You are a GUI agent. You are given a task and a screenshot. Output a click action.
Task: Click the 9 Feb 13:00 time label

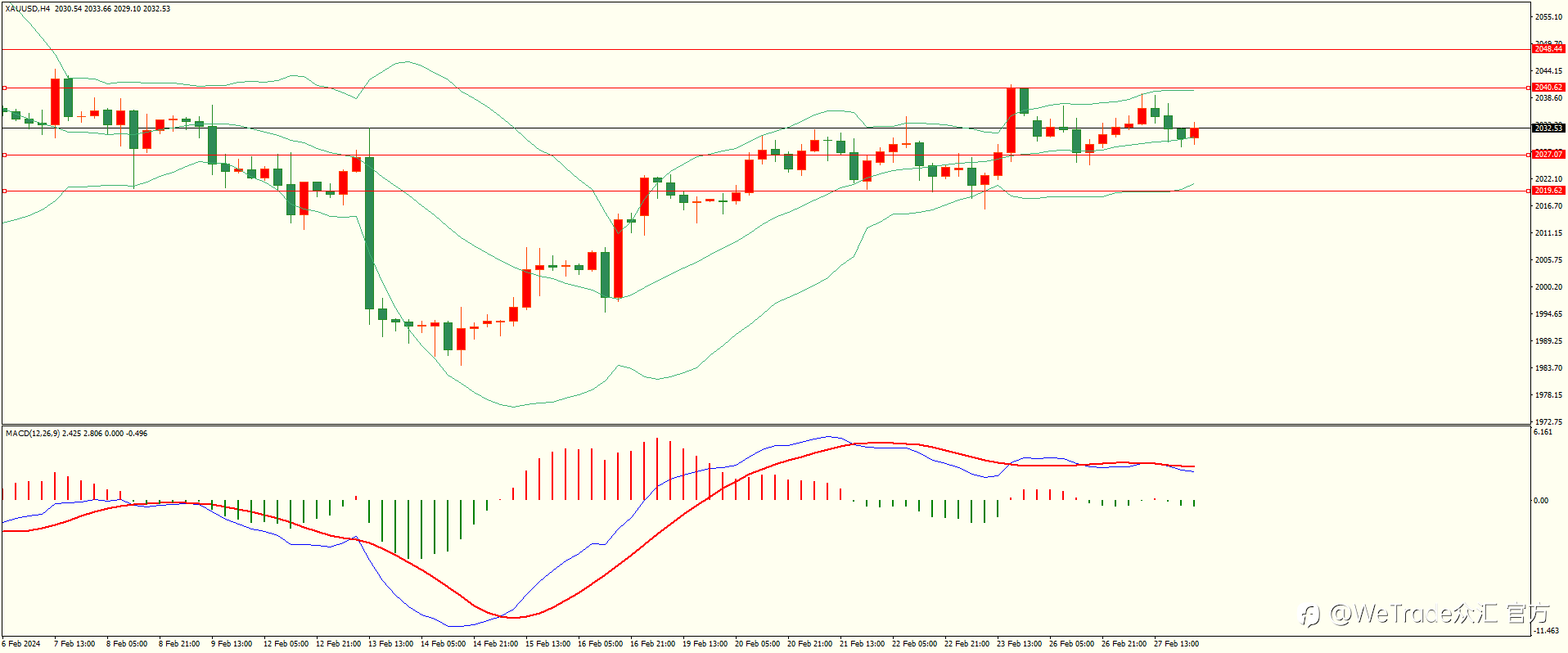(232, 644)
